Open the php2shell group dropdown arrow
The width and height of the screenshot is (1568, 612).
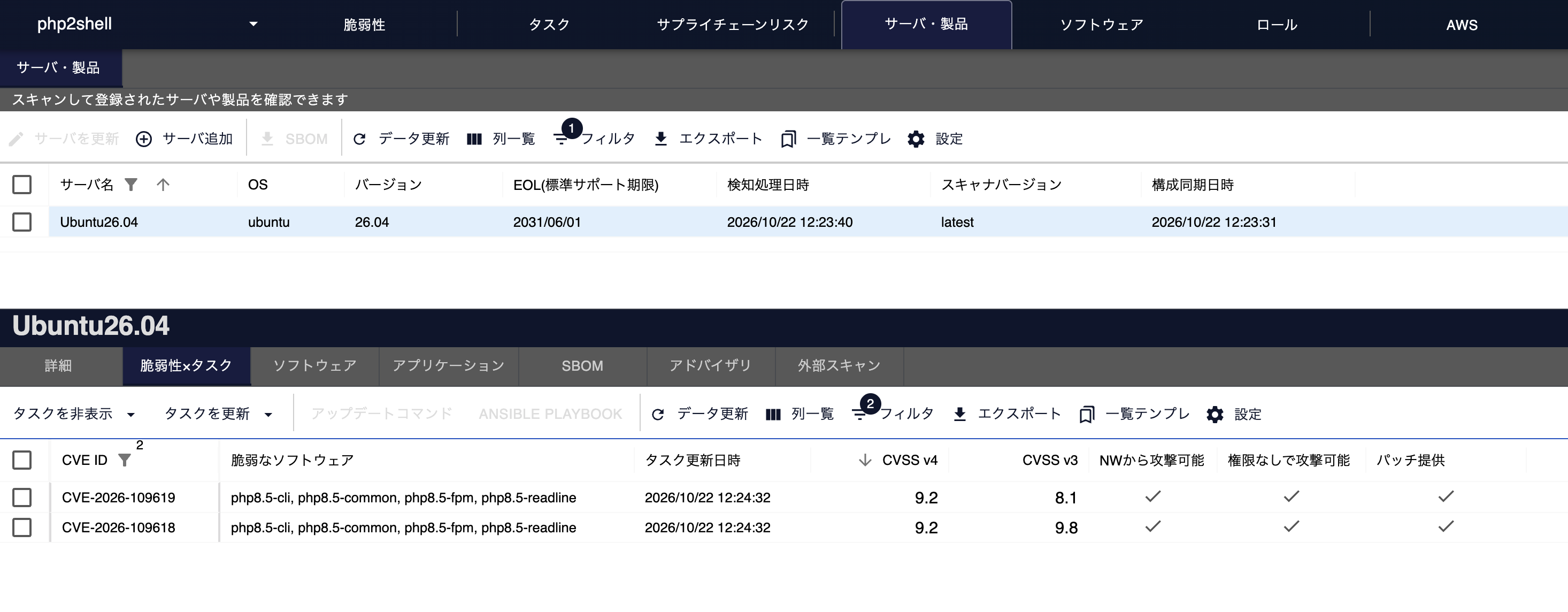(x=253, y=25)
